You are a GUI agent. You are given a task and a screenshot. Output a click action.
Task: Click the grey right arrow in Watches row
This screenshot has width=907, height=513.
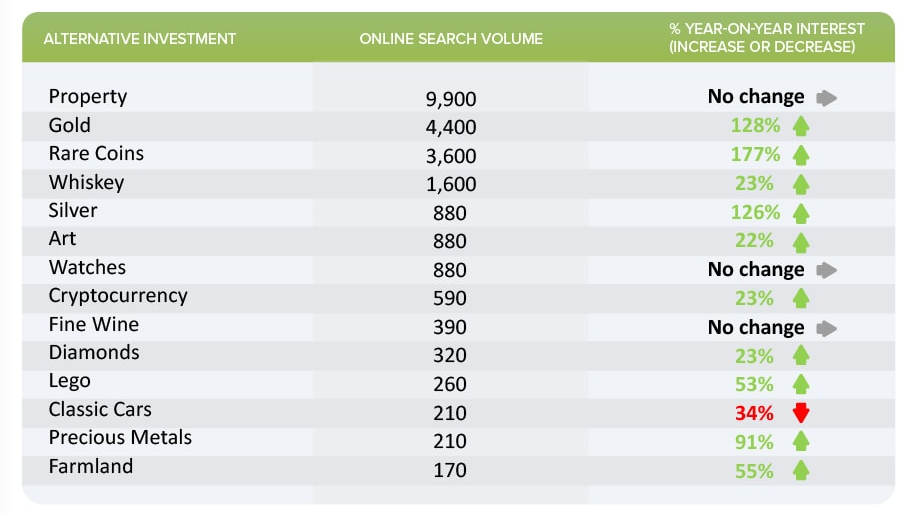click(827, 270)
